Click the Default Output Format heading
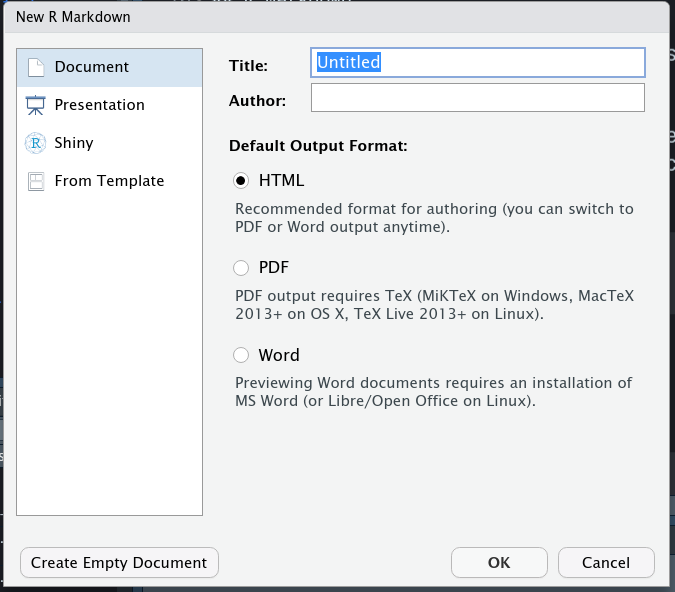675x592 pixels. pos(318,145)
